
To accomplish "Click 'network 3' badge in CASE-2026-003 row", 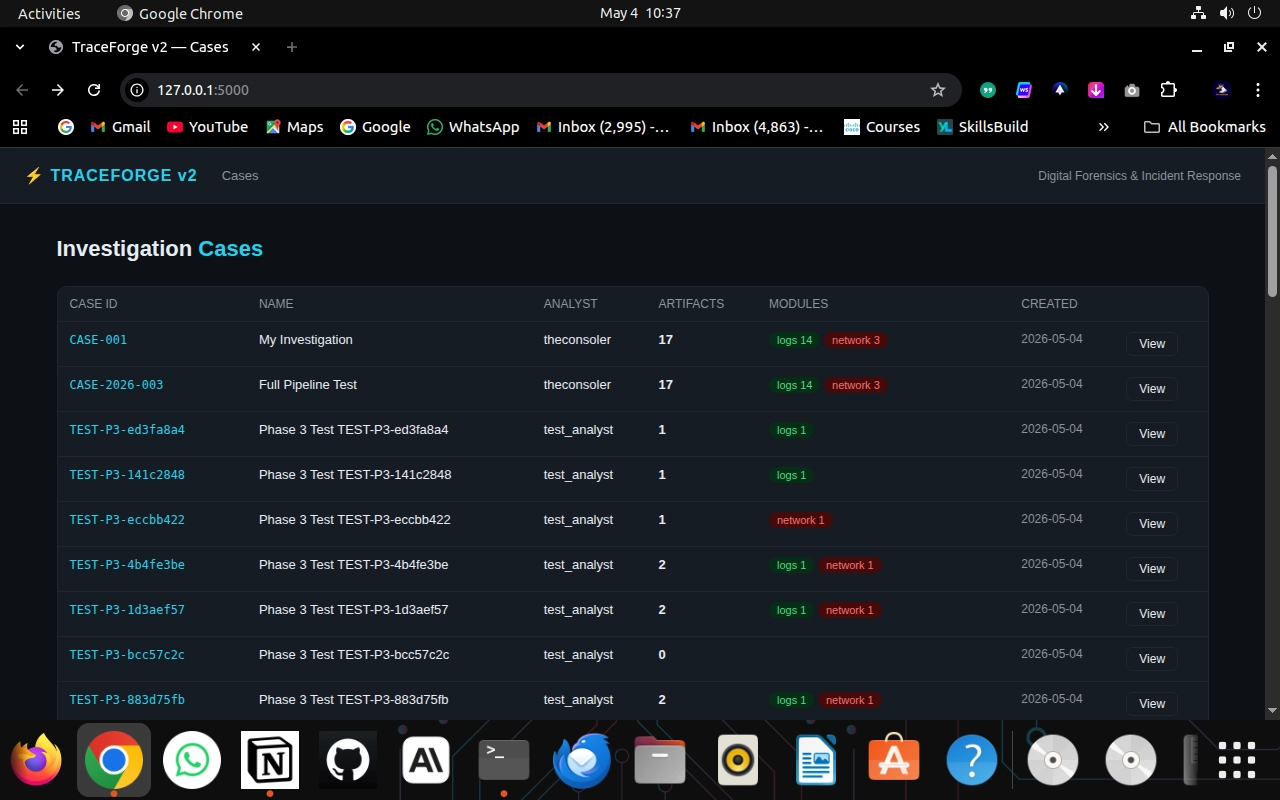I will [x=856, y=385].
